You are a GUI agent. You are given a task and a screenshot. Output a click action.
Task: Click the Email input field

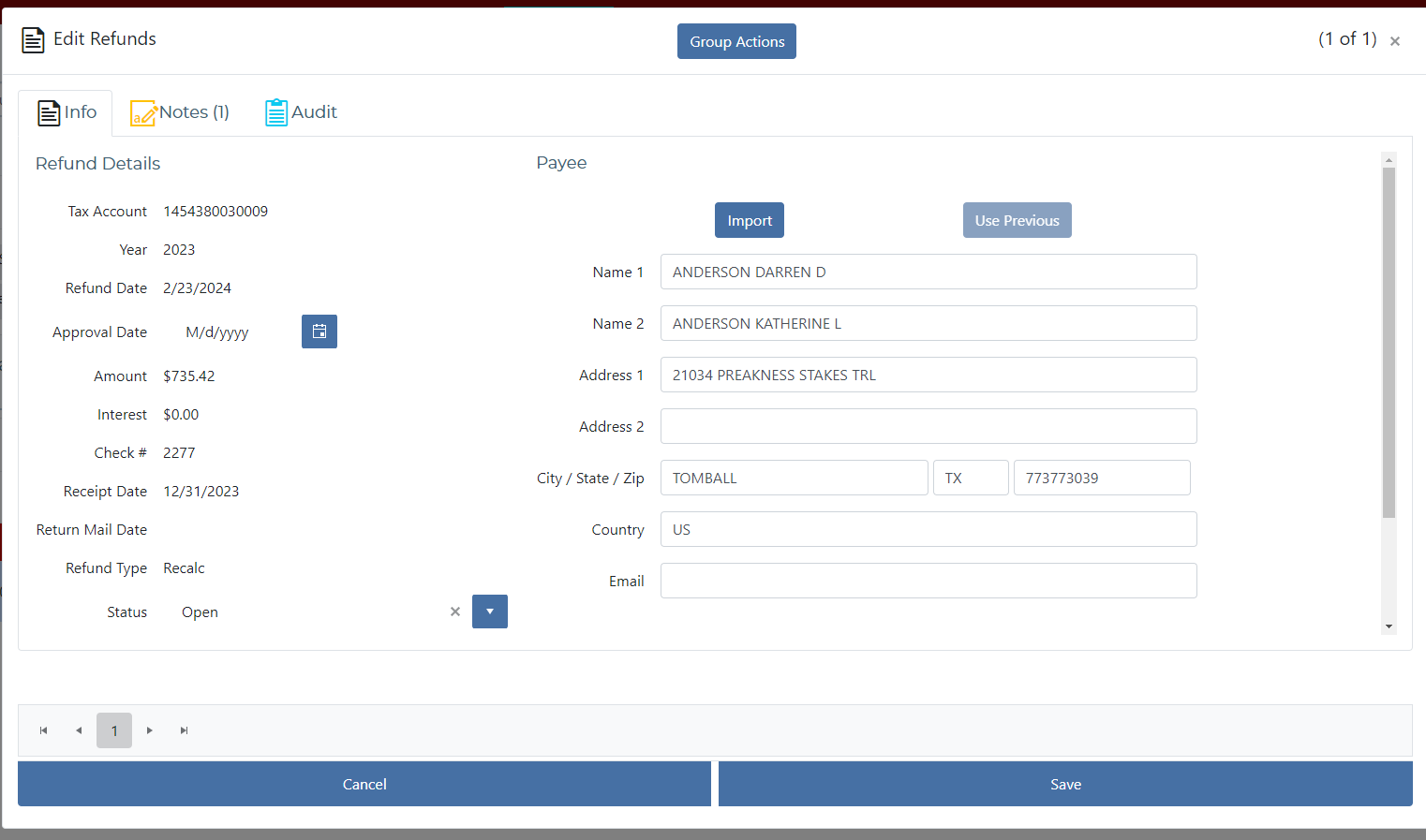pyautogui.click(x=928, y=581)
